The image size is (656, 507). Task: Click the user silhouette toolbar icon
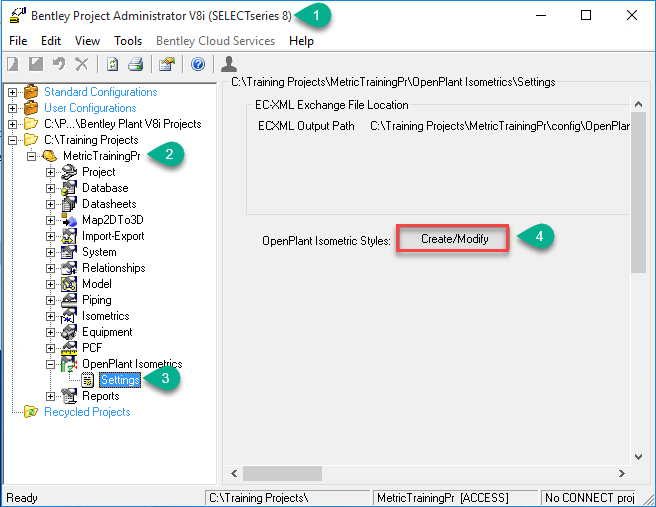coord(229,64)
